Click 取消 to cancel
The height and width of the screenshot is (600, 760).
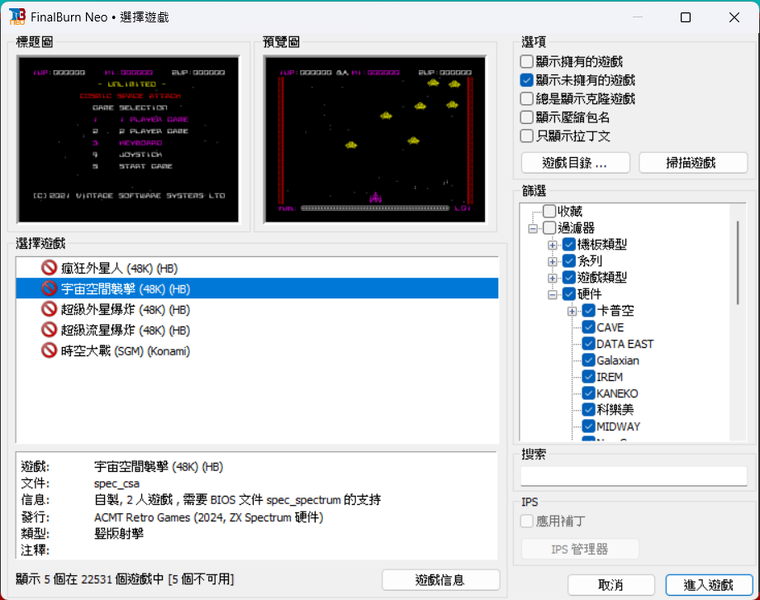[x=611, y=585]
